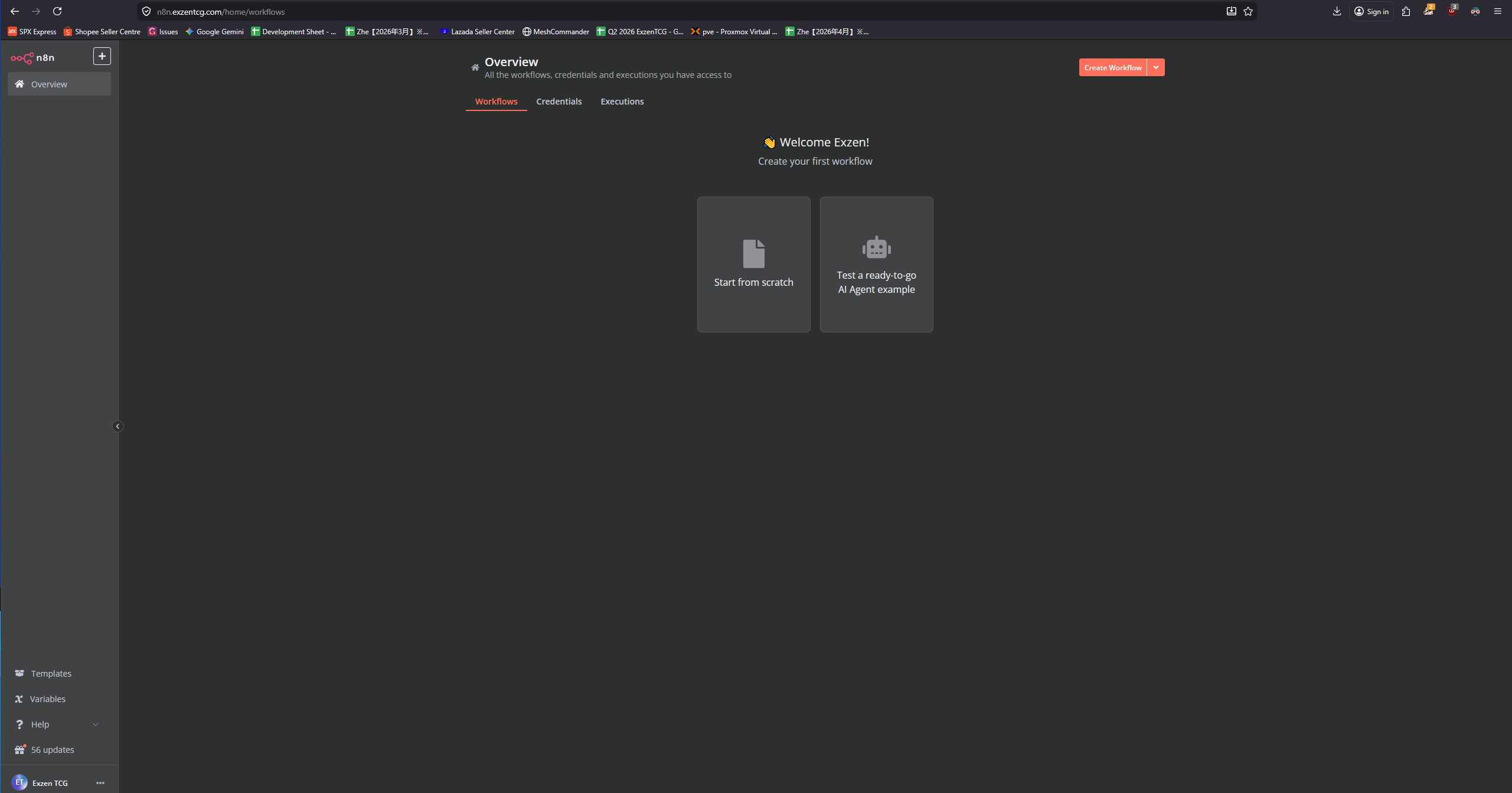Image resolution: width=1512 pixels, height=793 pixels.
Task: Reload the page using the refresh icon
Action: 58,11
